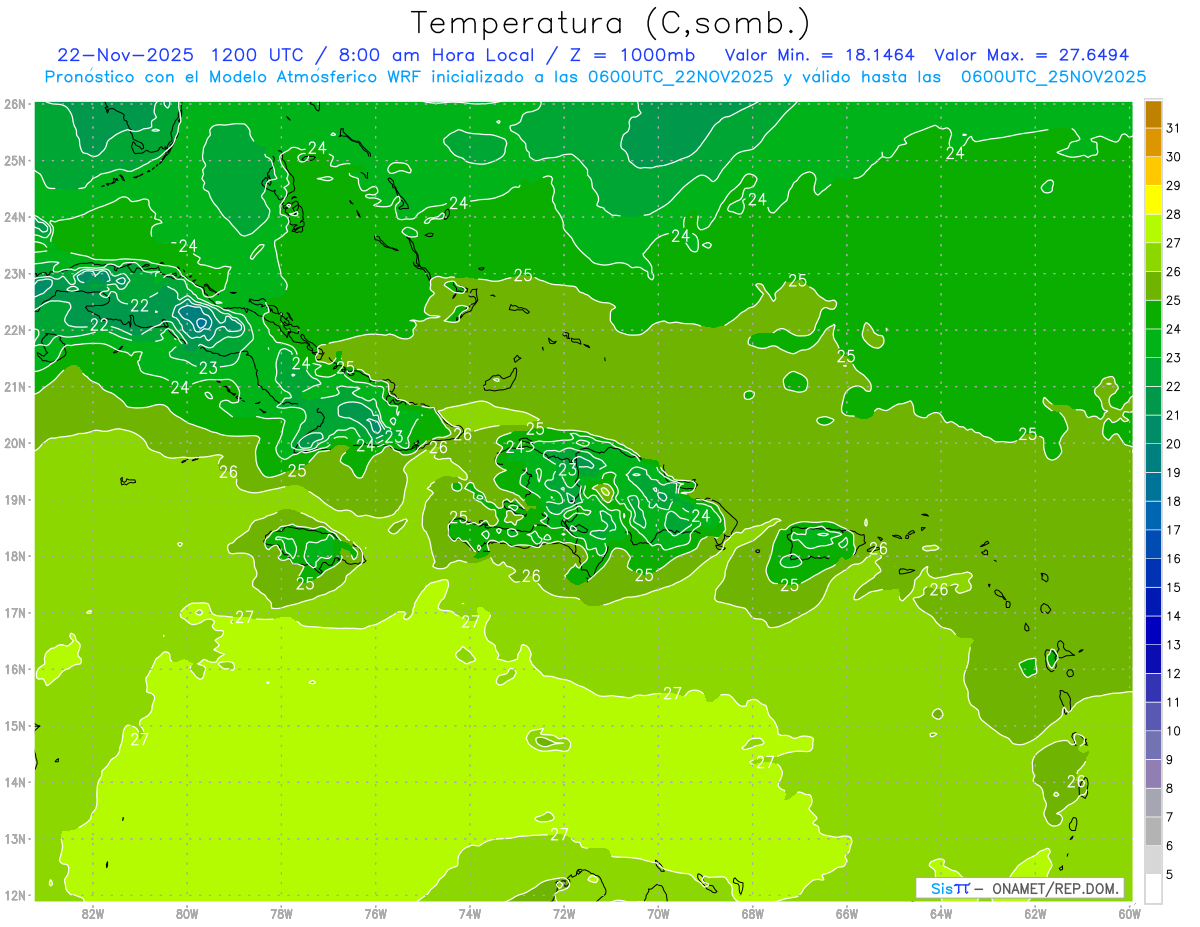Viewport: 1200px width, 927px height.
Task: Click the latitude label "16N"
Action: 15,669
